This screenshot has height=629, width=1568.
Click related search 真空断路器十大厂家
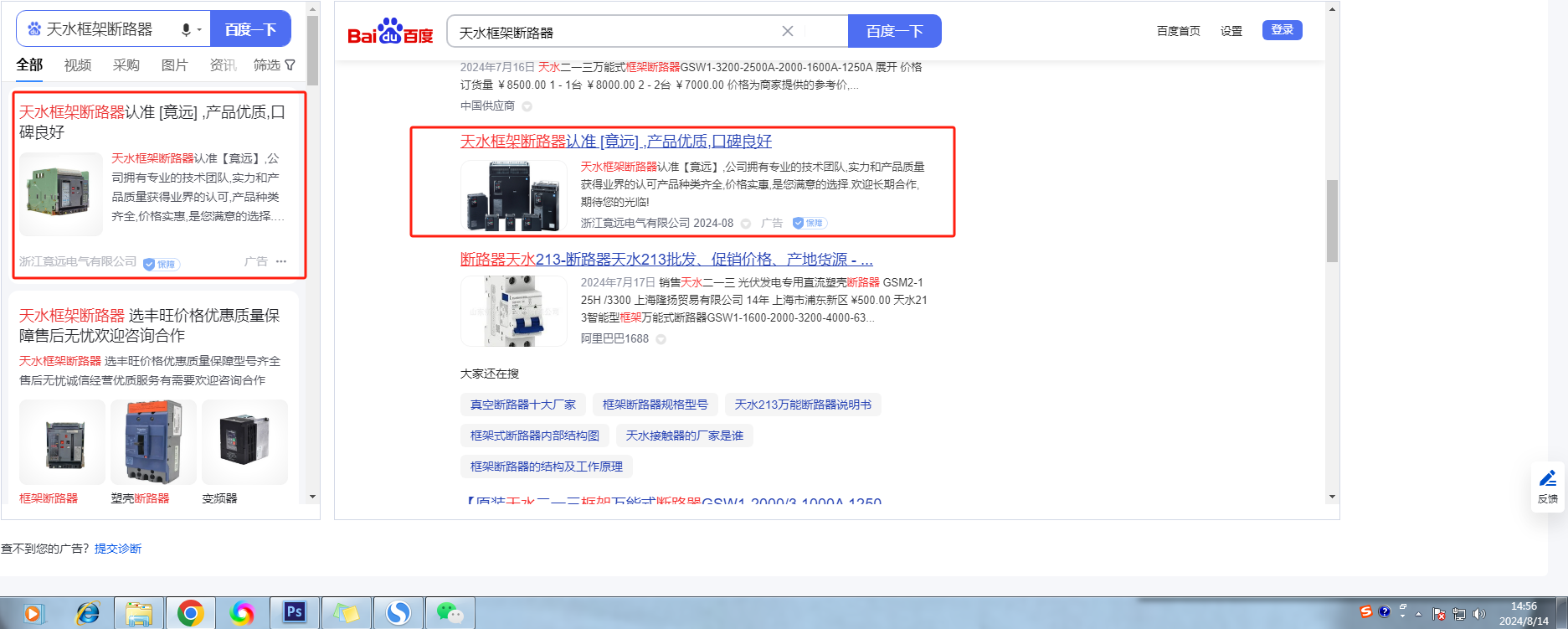pyautogui.click(x=523, y=405)
